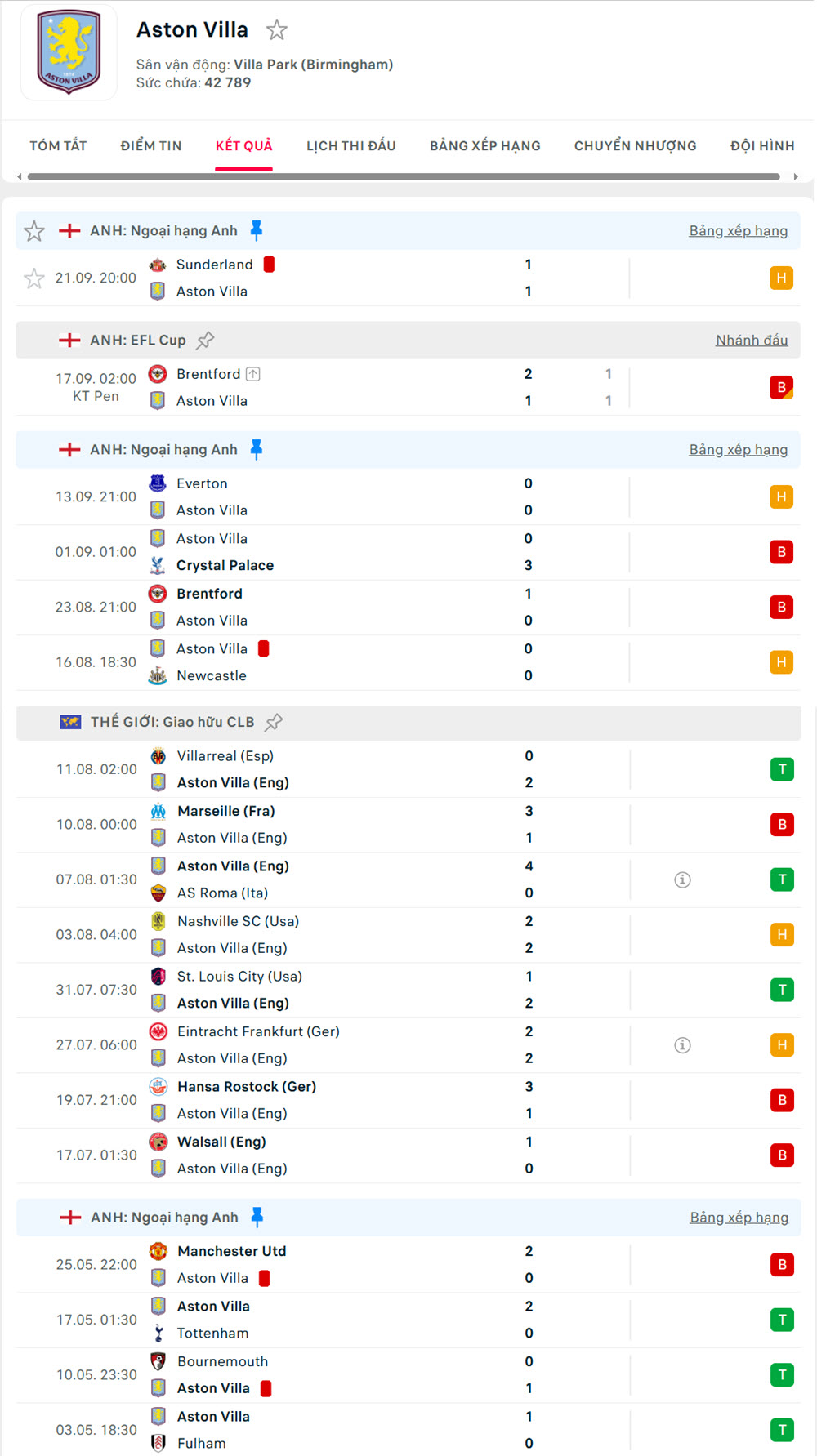
Task: Click the info icon on Eintracht Frankfurt match
Action: [682, 1045]
